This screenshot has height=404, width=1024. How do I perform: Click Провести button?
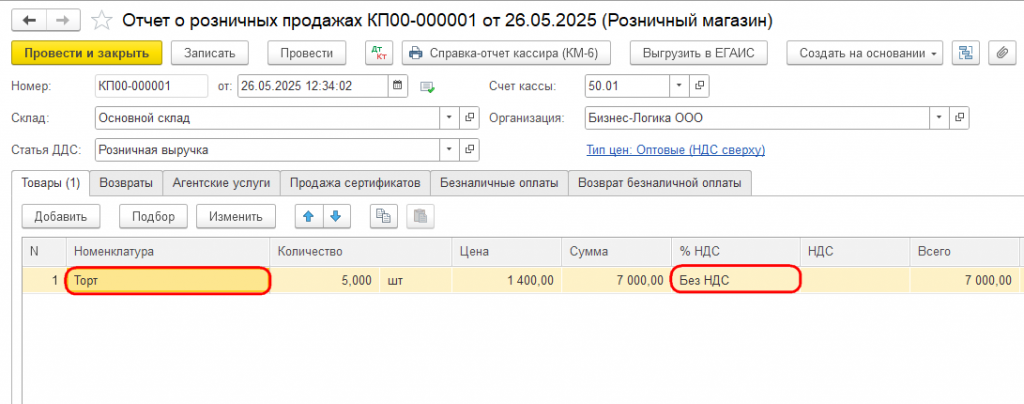tap(307, 53)
